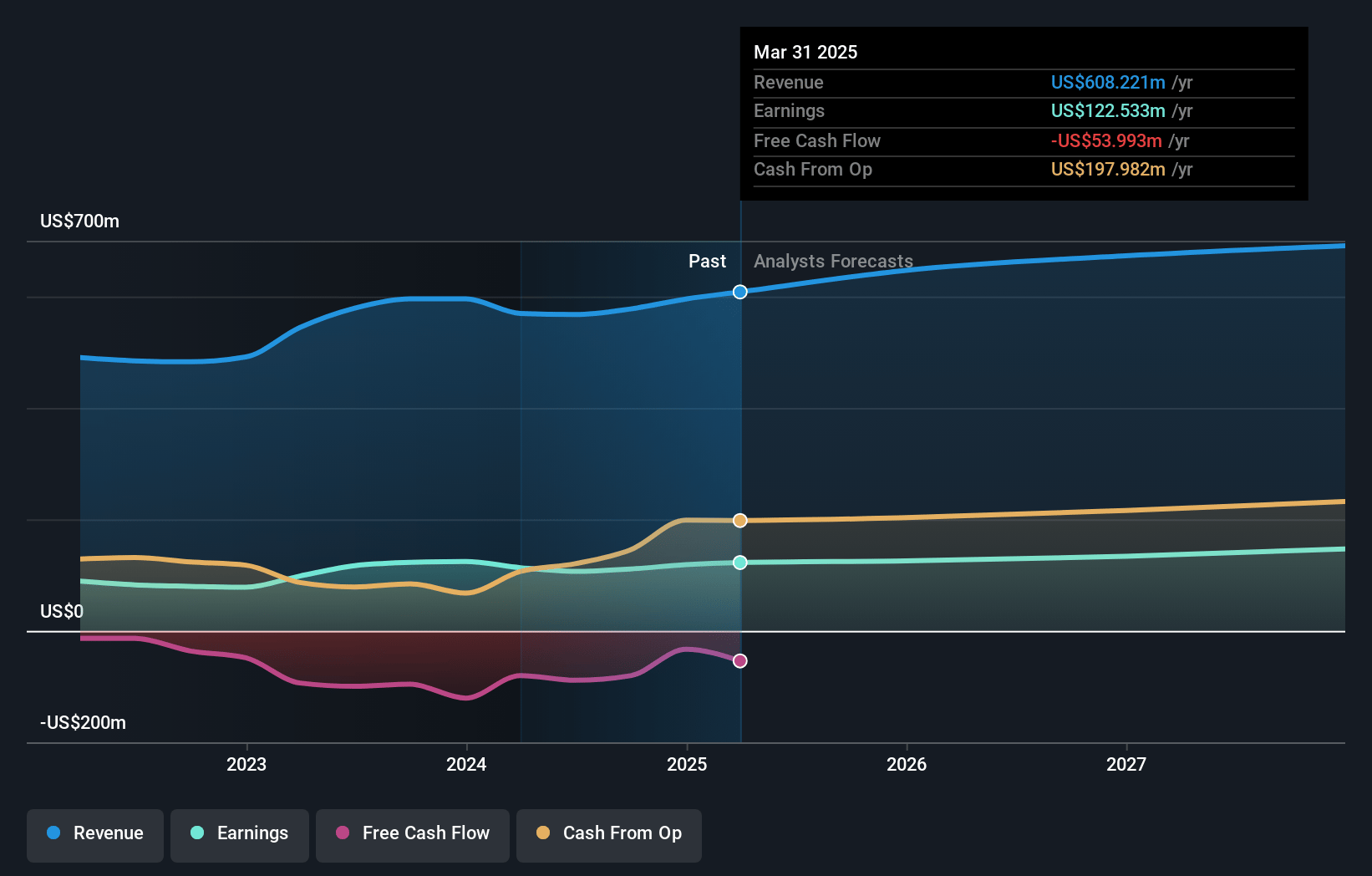The height and width of the screenshot is (876, 1372).
Task: Toggle the Free Cash Flow legend series
Action: tap(413, 835)
